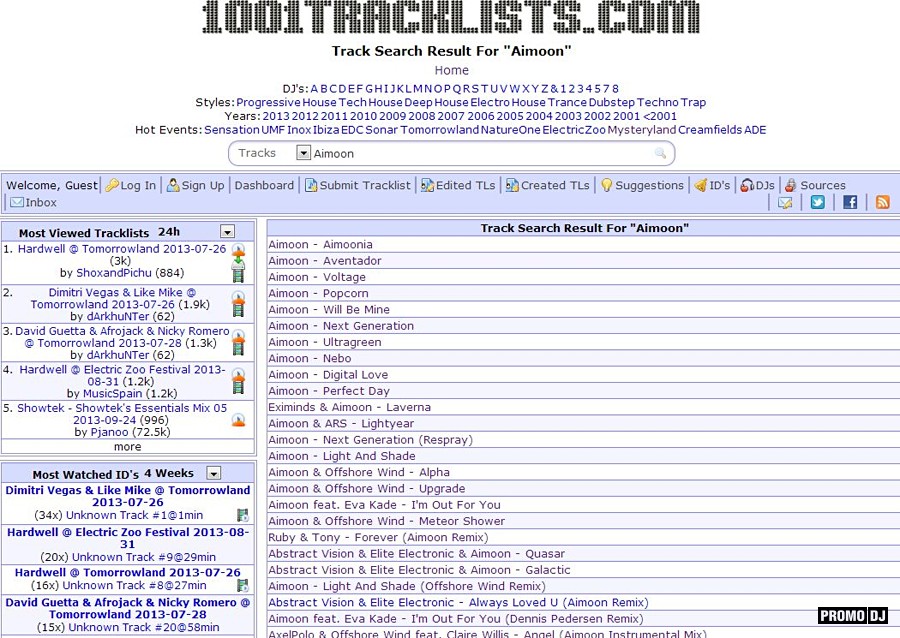Image resolution: width=900 pixels, height=638 pixels.
Task: Open track 'Aimoon - Popcorn'
Action: [x=319, y=293]
